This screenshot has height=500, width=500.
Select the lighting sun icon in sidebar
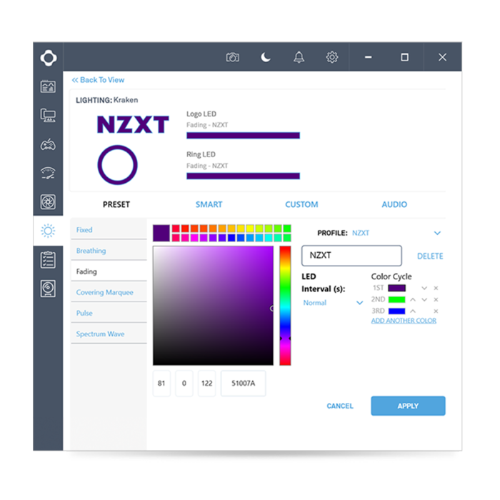(48, 231)
